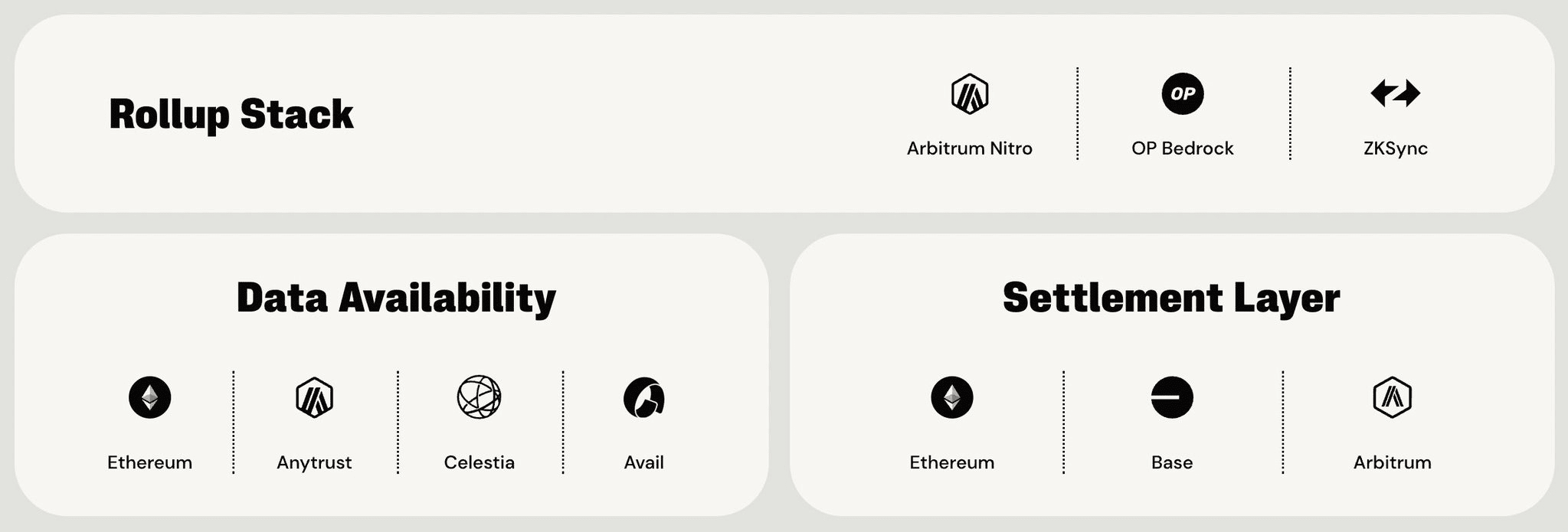The width and height of the screenshot is (1568, 532).
Task: Click the Anytrust hexagon icon
Action: 314,397
